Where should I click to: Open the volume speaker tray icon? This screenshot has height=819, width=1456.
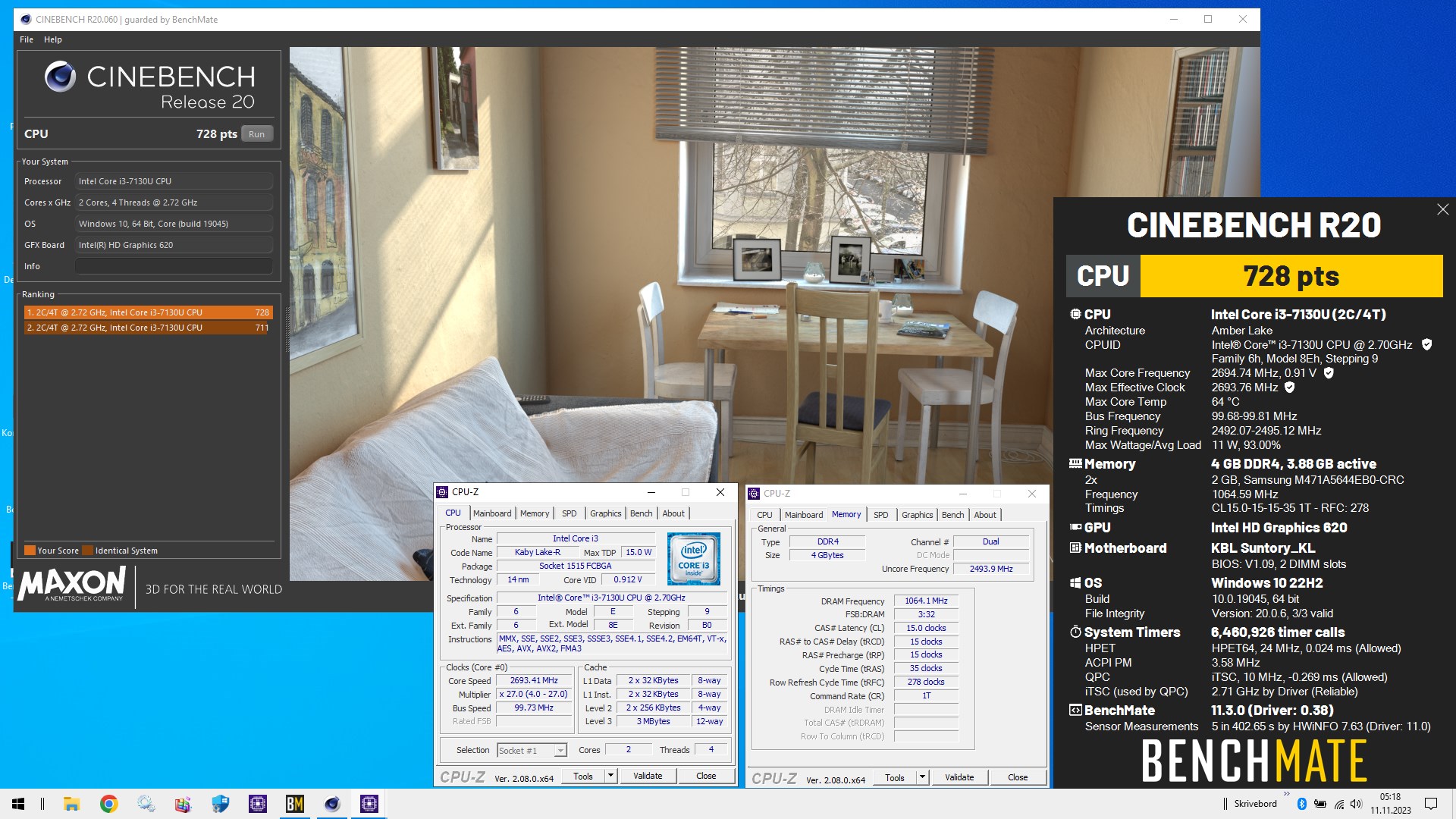(x=1356, y=804)
